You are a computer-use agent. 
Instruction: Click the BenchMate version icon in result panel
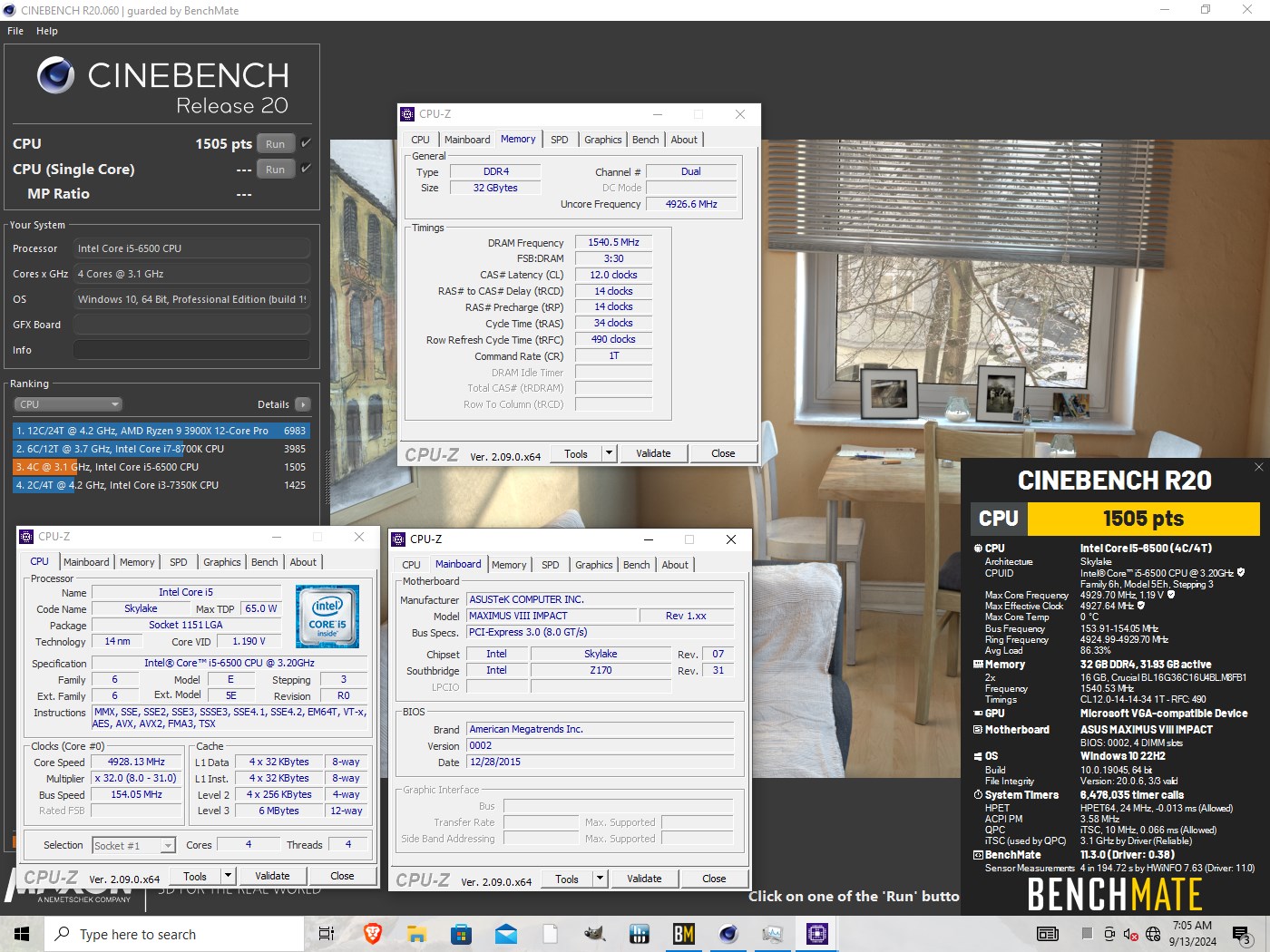[978, 855]
